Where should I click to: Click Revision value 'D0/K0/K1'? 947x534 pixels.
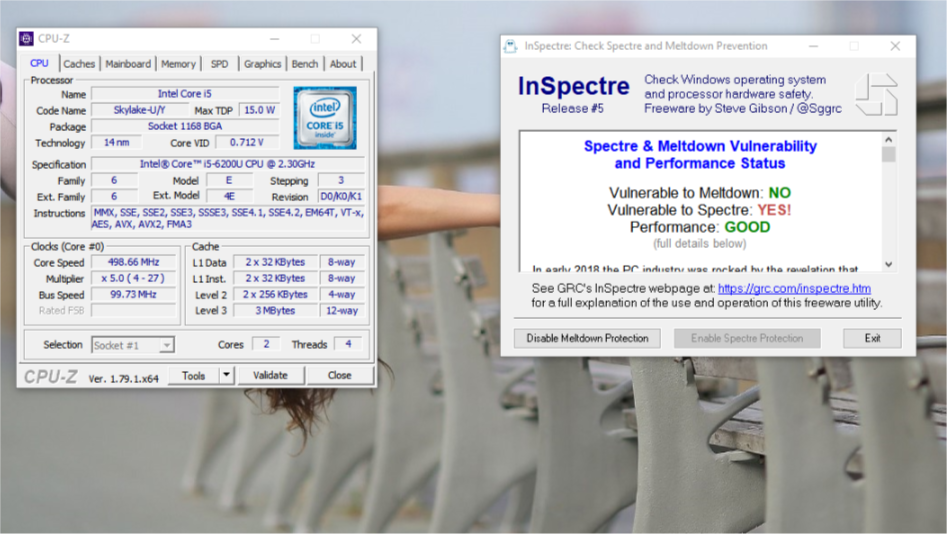pyautogui.click(x=341, y=197)
